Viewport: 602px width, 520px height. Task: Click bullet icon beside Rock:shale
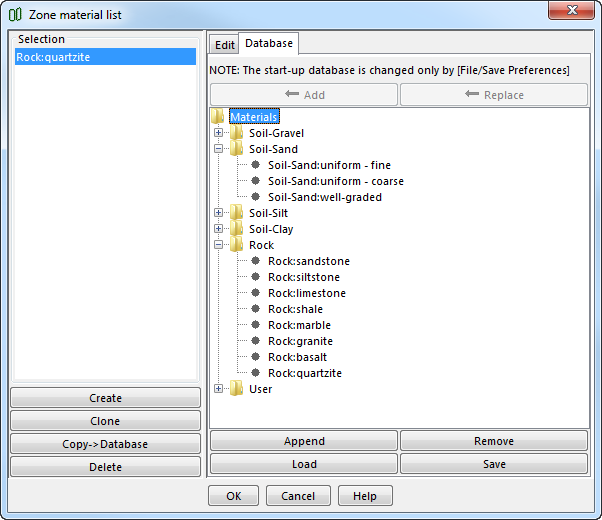click(255, 309)
